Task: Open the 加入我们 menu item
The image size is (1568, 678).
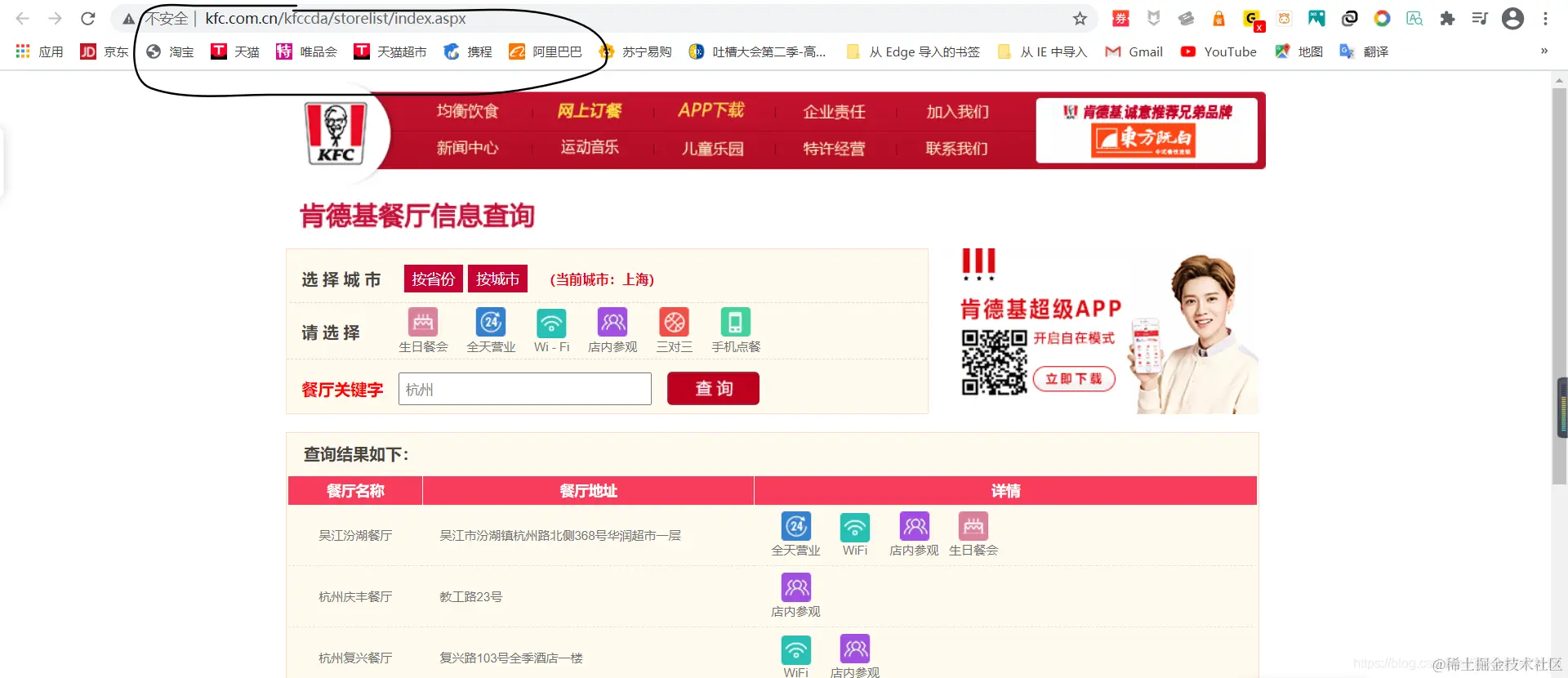Action: point(957,111)
